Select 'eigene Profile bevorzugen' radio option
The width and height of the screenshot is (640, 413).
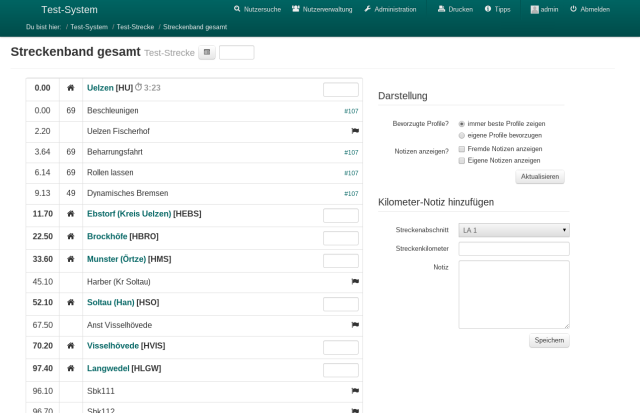click(461, 134)
